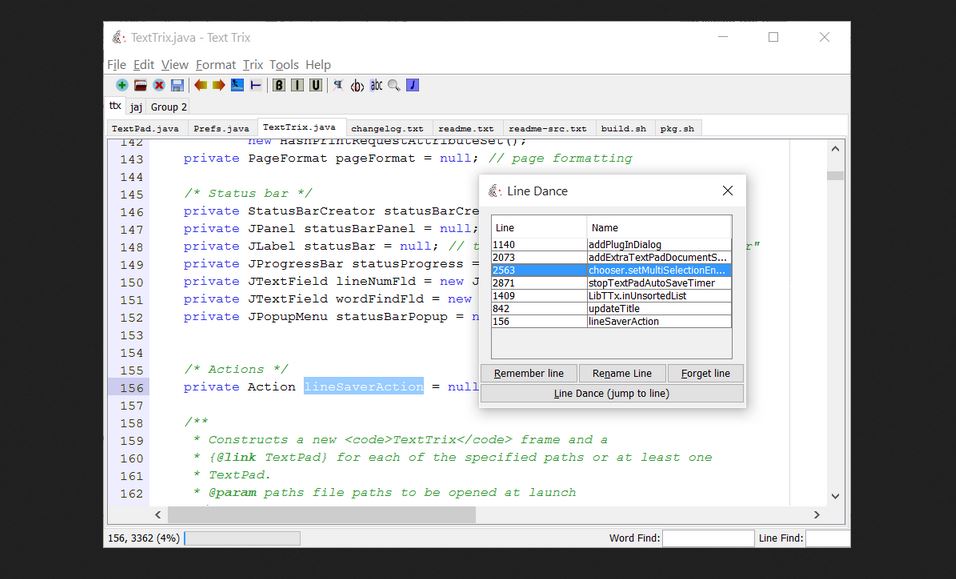956x579 pixels.
Task: Click the Forget line button
Action: [x=705, y=374]
